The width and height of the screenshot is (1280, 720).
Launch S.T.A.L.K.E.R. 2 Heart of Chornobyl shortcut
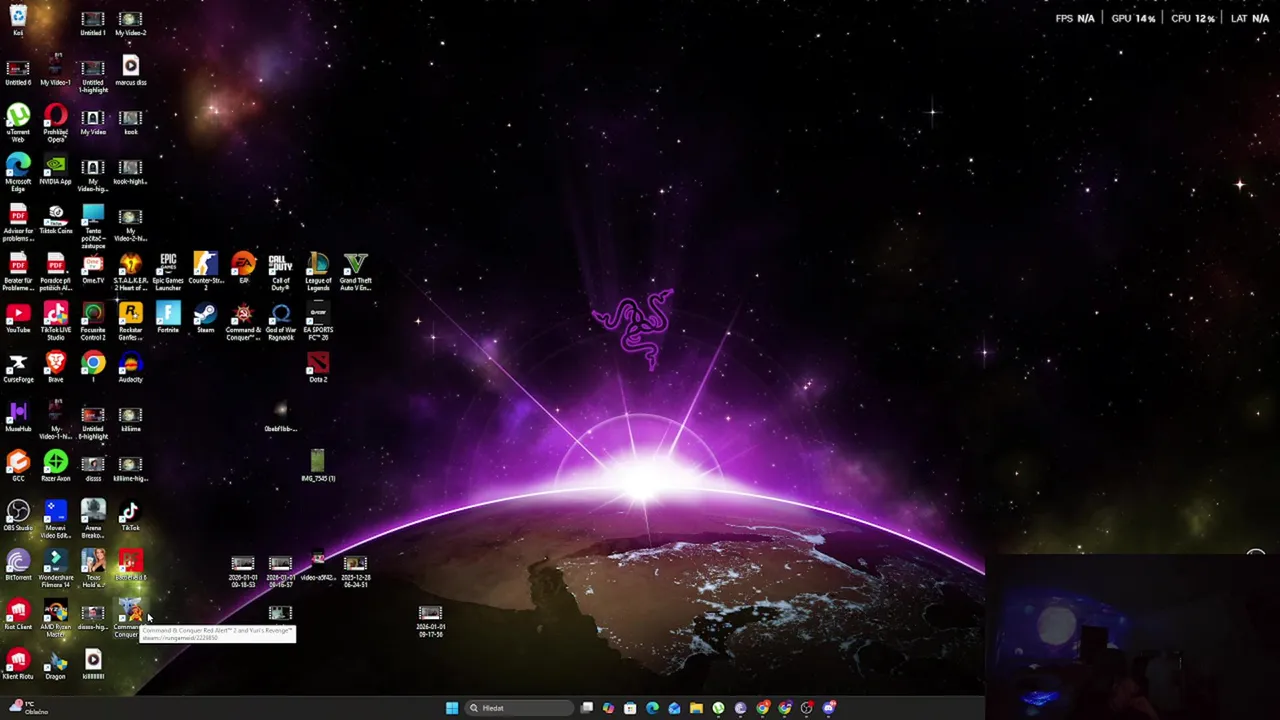click(x=130, y=272)
